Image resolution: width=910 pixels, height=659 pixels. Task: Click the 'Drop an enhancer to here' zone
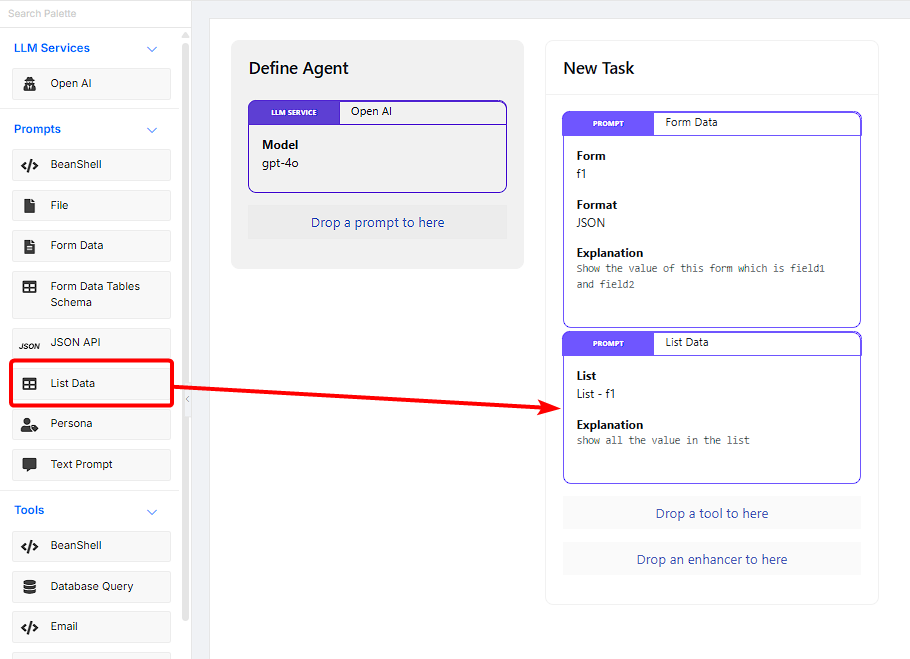[712, 559]
